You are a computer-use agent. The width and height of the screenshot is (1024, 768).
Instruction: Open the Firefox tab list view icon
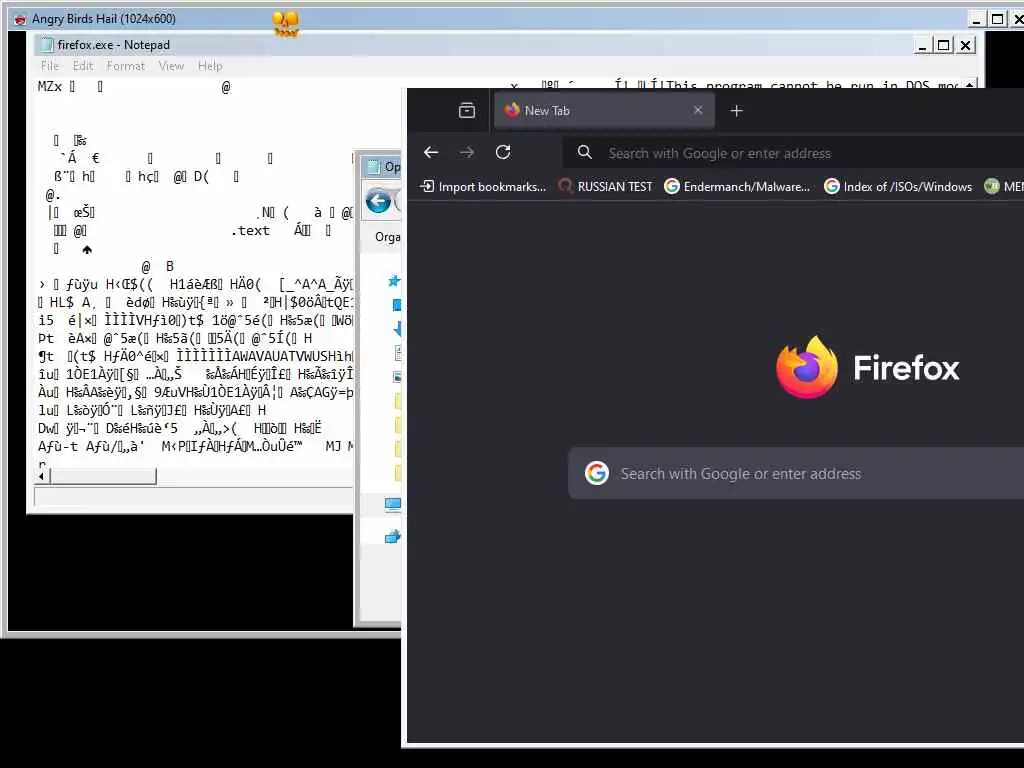467,110
